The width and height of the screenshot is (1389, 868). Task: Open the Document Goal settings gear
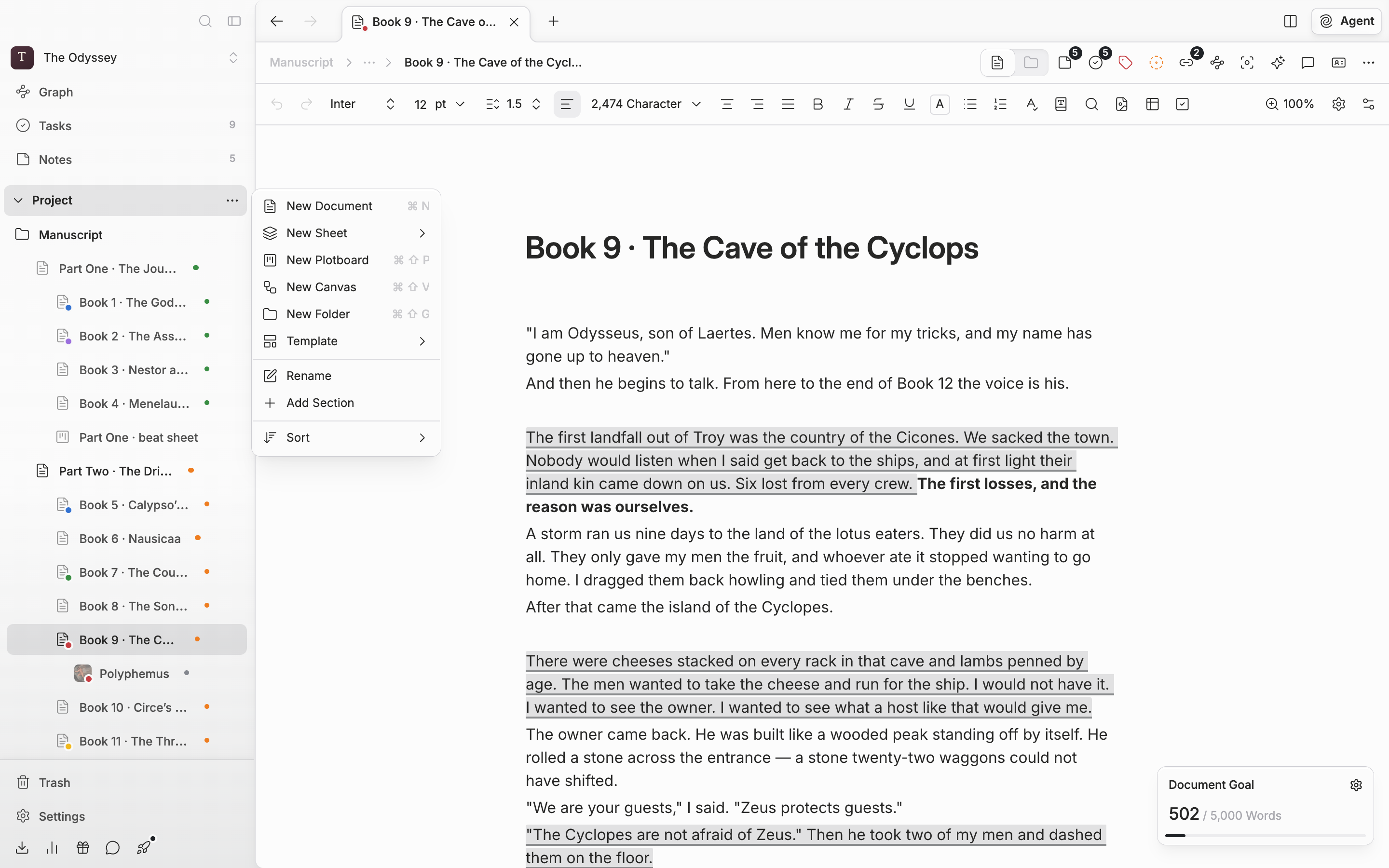coord(1356,785)
